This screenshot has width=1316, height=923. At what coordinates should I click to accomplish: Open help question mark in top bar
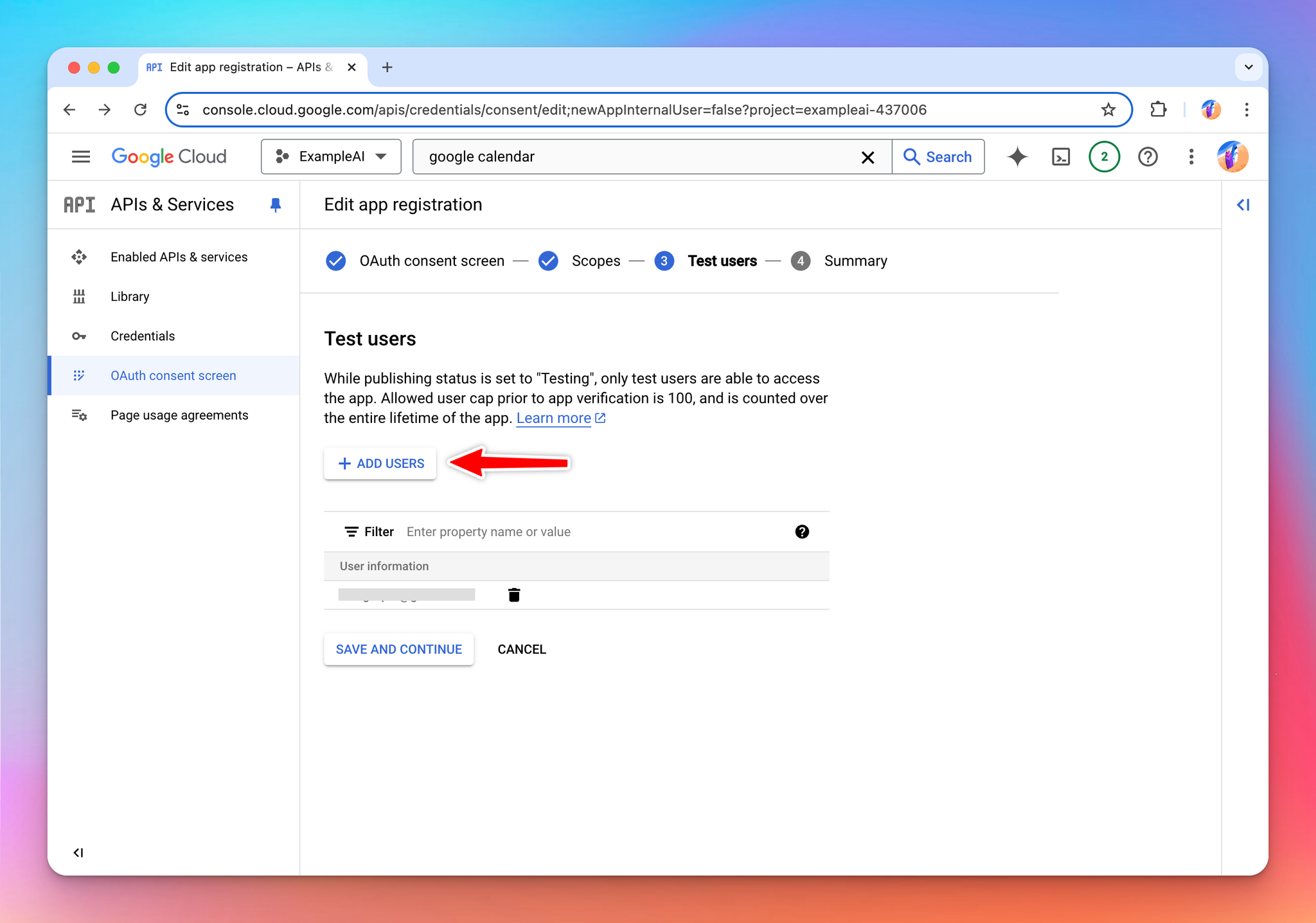(1147, 157)
